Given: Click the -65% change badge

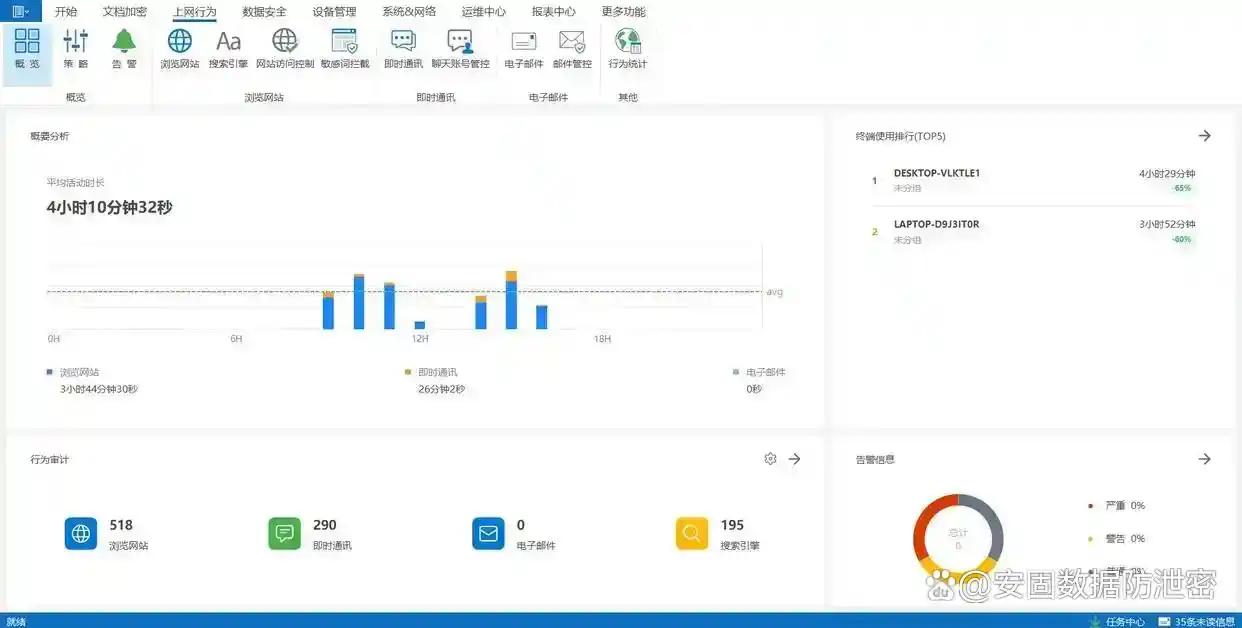Looking at the screenshot, I should [1182, 188].
